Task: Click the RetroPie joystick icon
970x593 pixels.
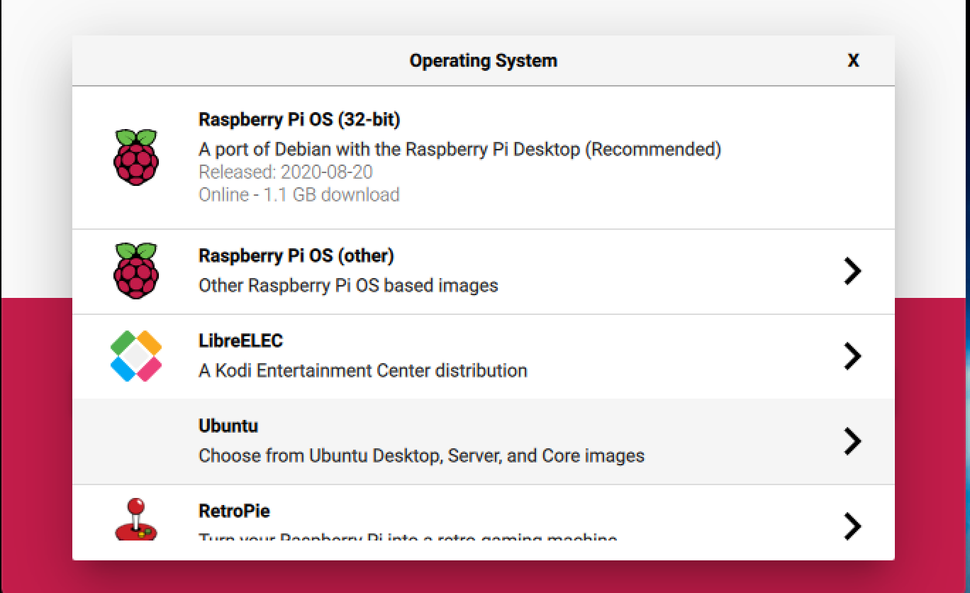Action: (137, 520)
